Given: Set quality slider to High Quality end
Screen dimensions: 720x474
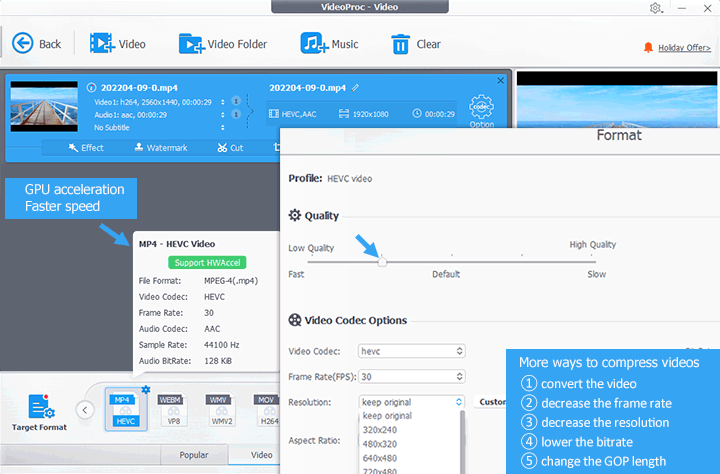Looking at the screenshot, I should pos(593,262).
